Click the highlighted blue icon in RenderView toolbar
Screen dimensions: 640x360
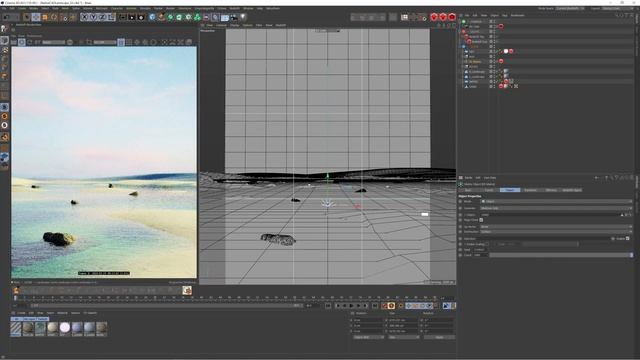121,42
